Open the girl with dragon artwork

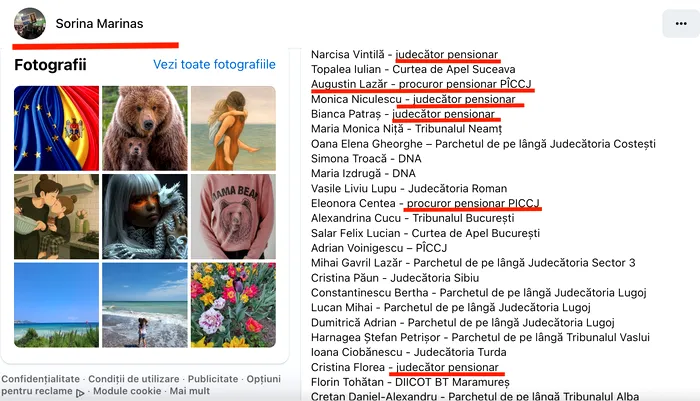tap(145, 217)
